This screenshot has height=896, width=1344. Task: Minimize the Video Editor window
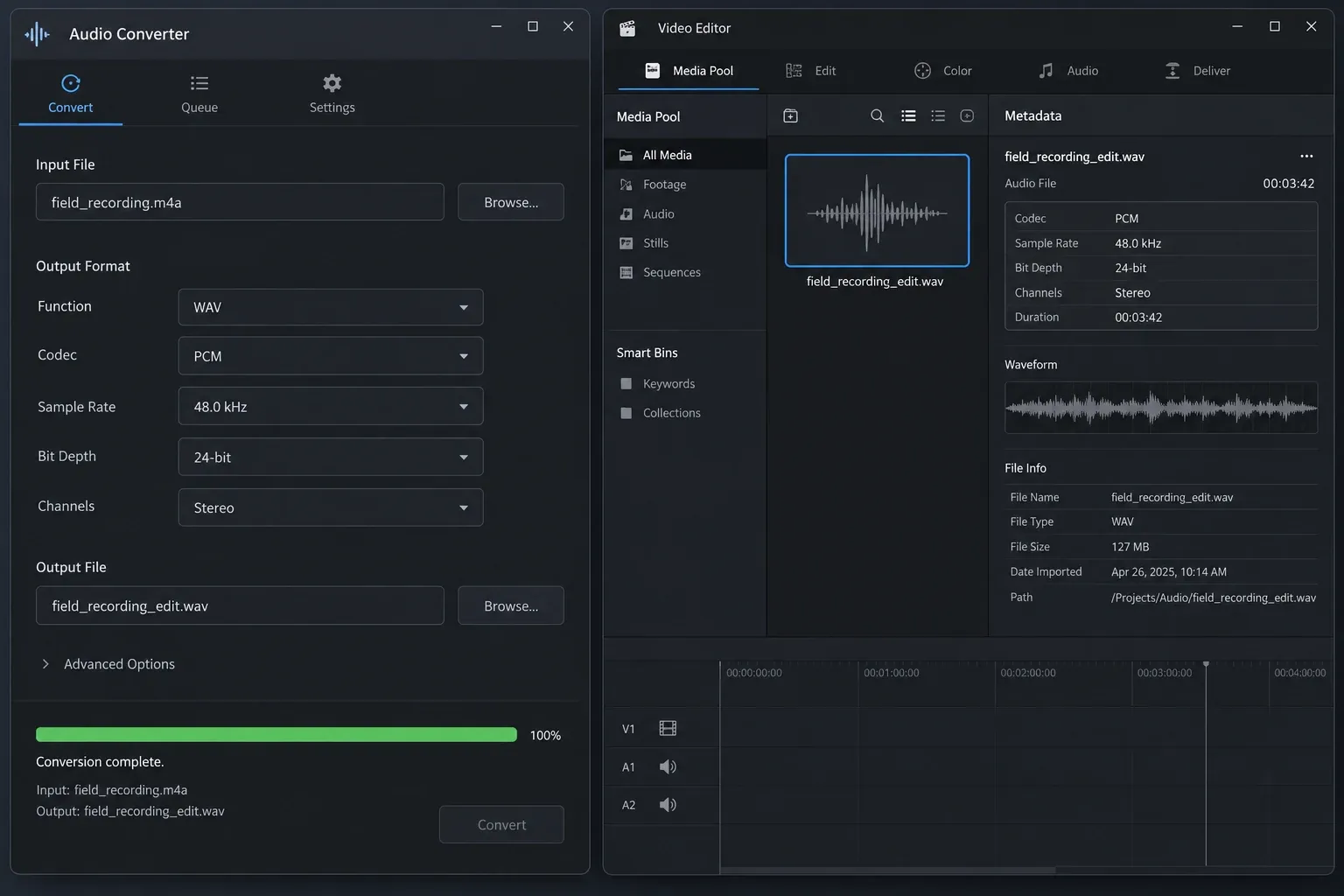pyautogui.click(x=1237, y=26)
